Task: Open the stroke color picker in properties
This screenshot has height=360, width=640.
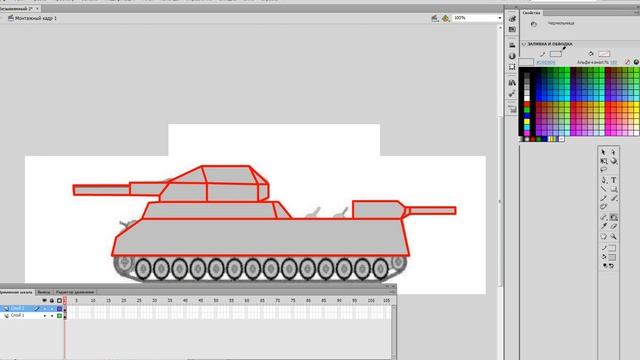Action: [x=556, y=54]
